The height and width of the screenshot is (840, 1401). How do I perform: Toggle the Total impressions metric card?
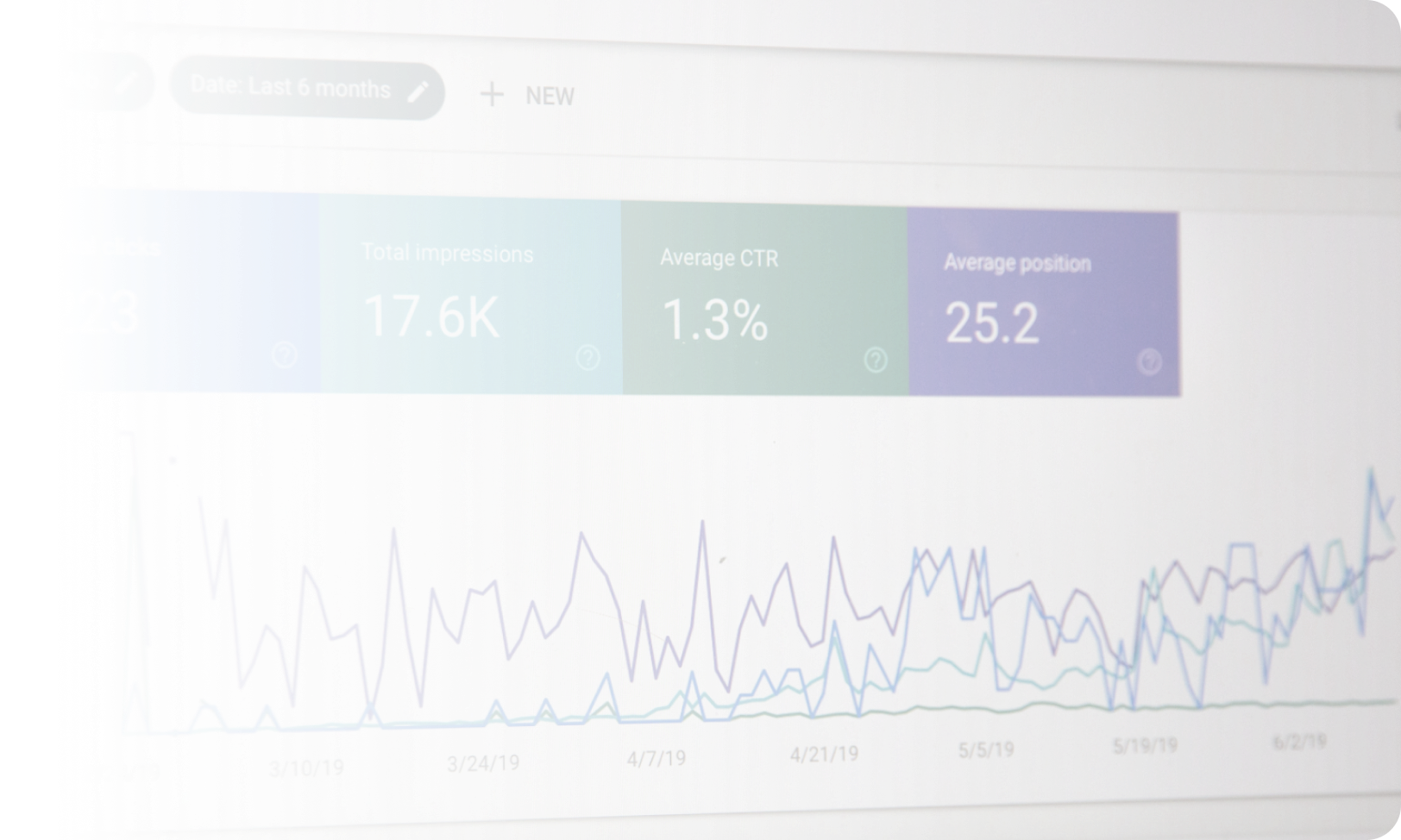[470, 294]
